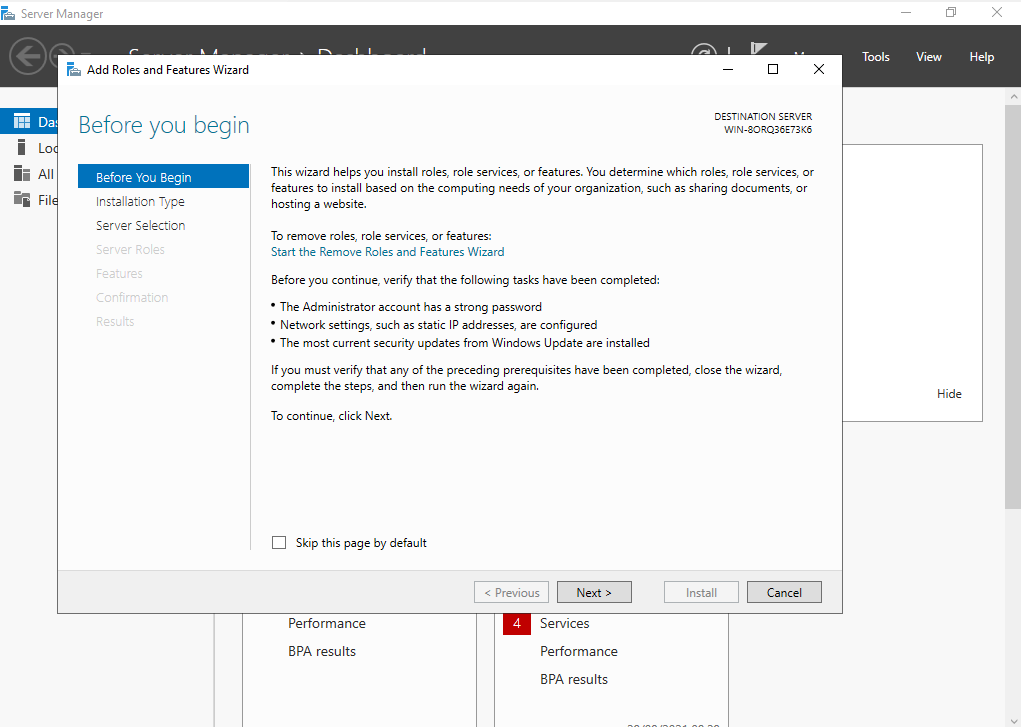
Task: Maximize the Add Roles and Features Wizard
Action: point(773,69)
